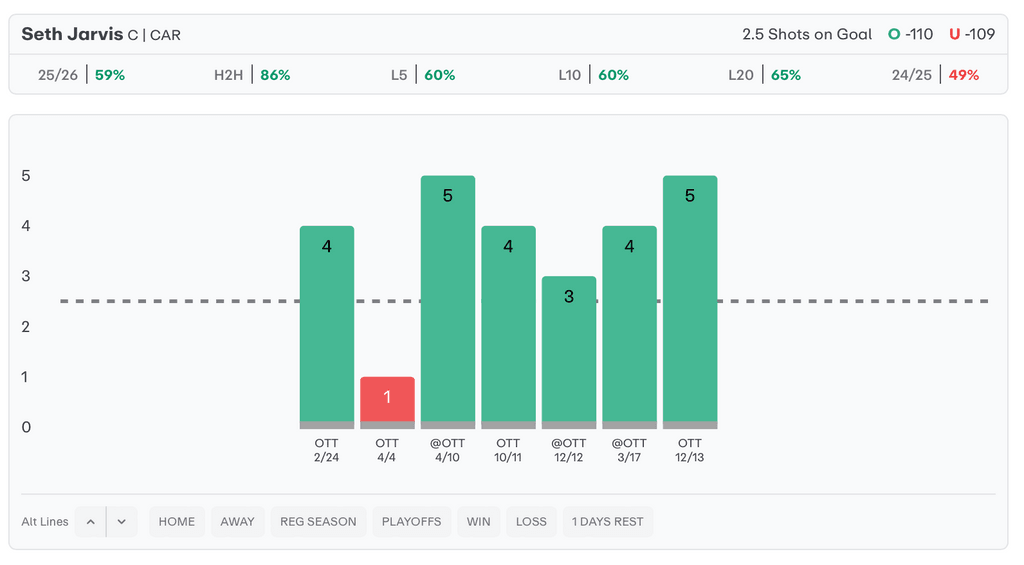Show only PLAYOFFS games
The height and width of the screenshot is (565, 1024).
click(411, 522)
